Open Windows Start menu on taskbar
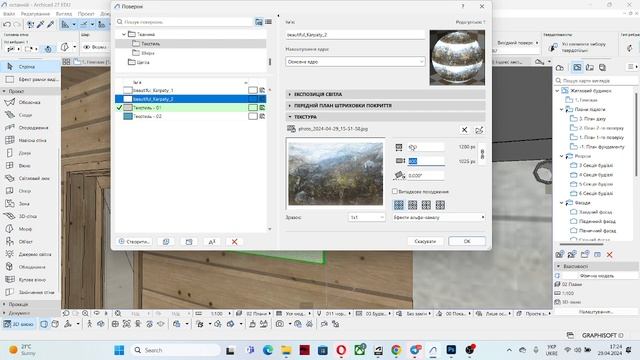 (x=119, y=350)
